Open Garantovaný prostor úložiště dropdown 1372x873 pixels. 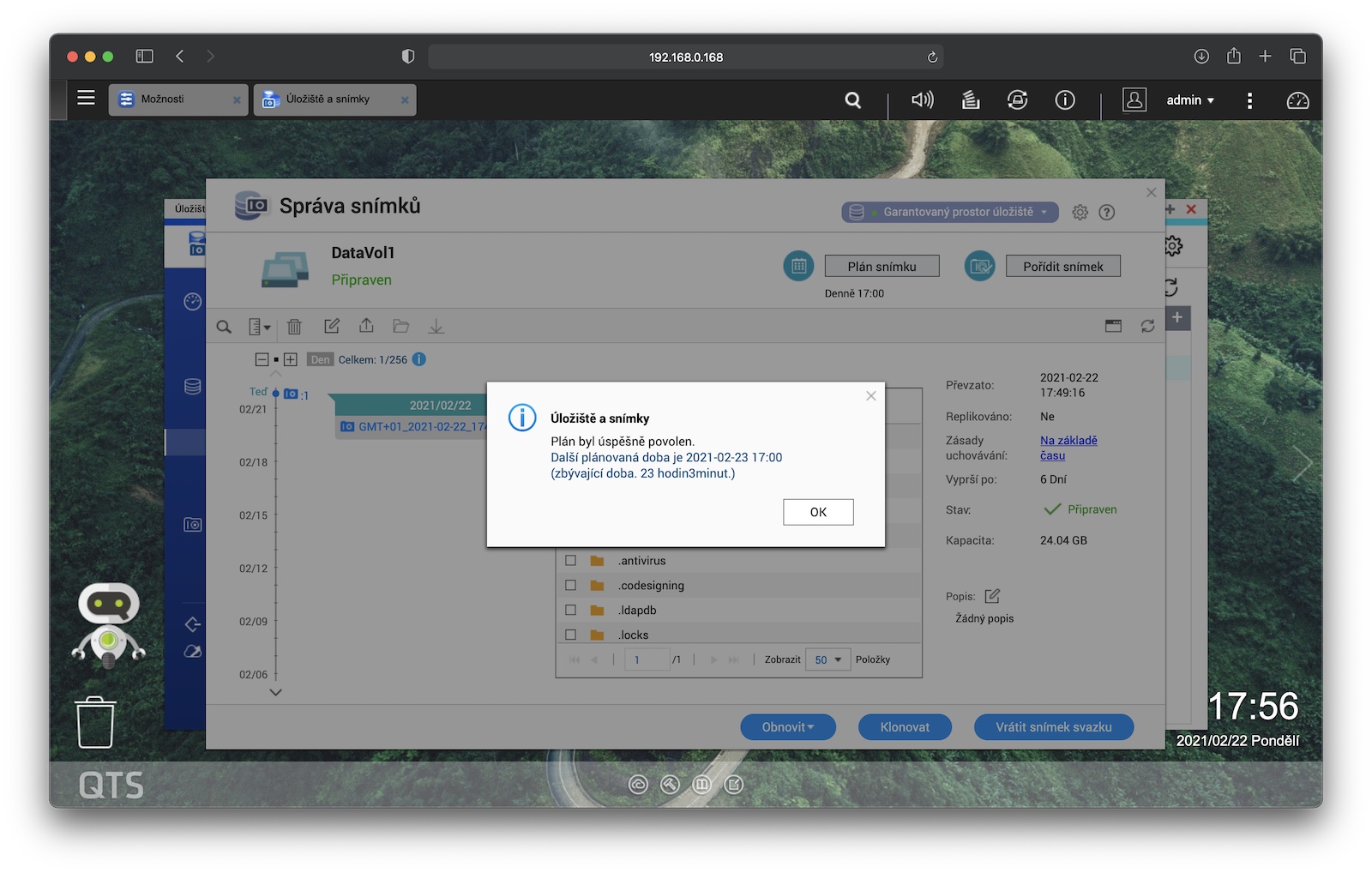(950, 212)
